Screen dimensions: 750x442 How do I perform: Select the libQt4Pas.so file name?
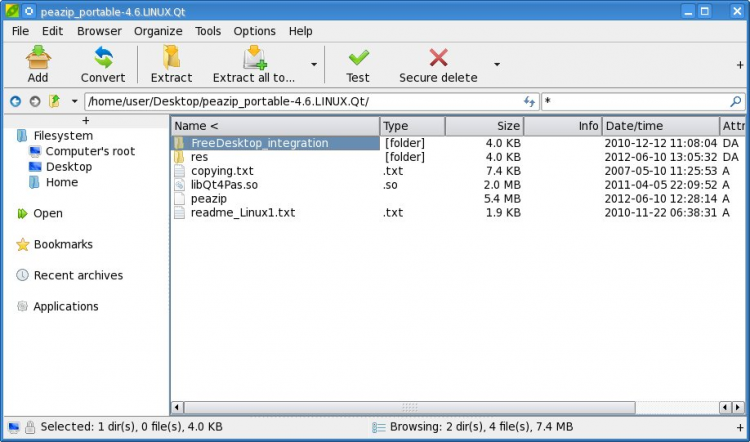pos(224,185)
